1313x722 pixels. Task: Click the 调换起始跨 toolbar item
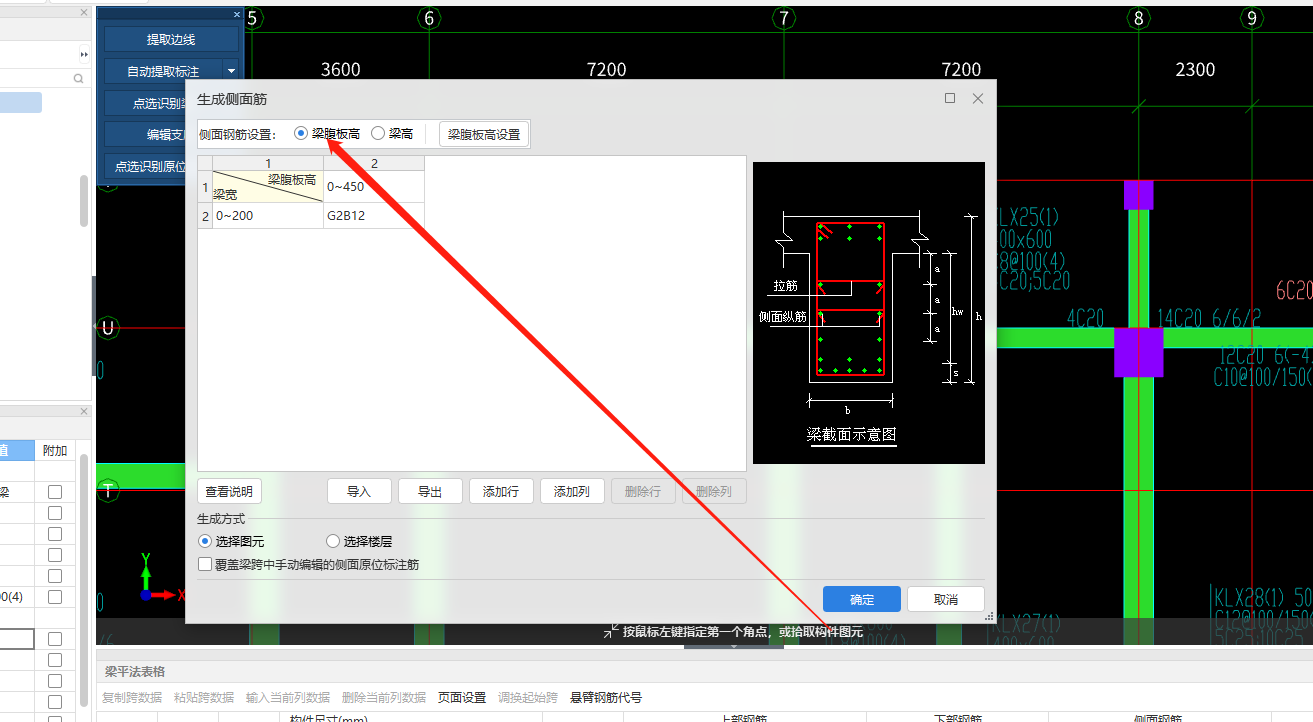coord(528,697)
